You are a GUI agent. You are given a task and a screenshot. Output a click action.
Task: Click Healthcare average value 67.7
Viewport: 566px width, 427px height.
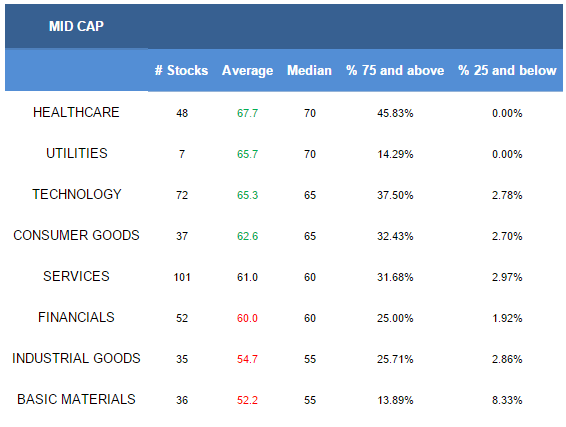(247, 113)
